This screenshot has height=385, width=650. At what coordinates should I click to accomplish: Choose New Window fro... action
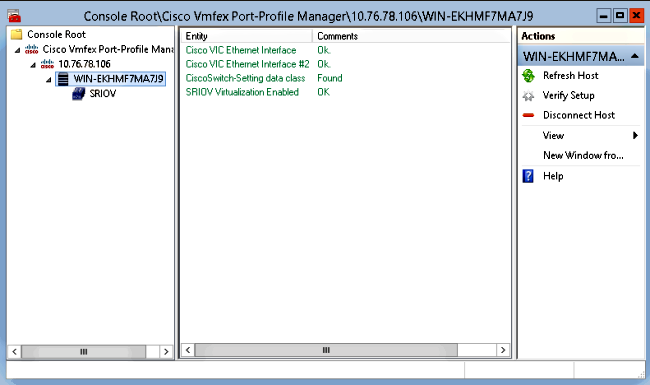(x=583, y=155)
